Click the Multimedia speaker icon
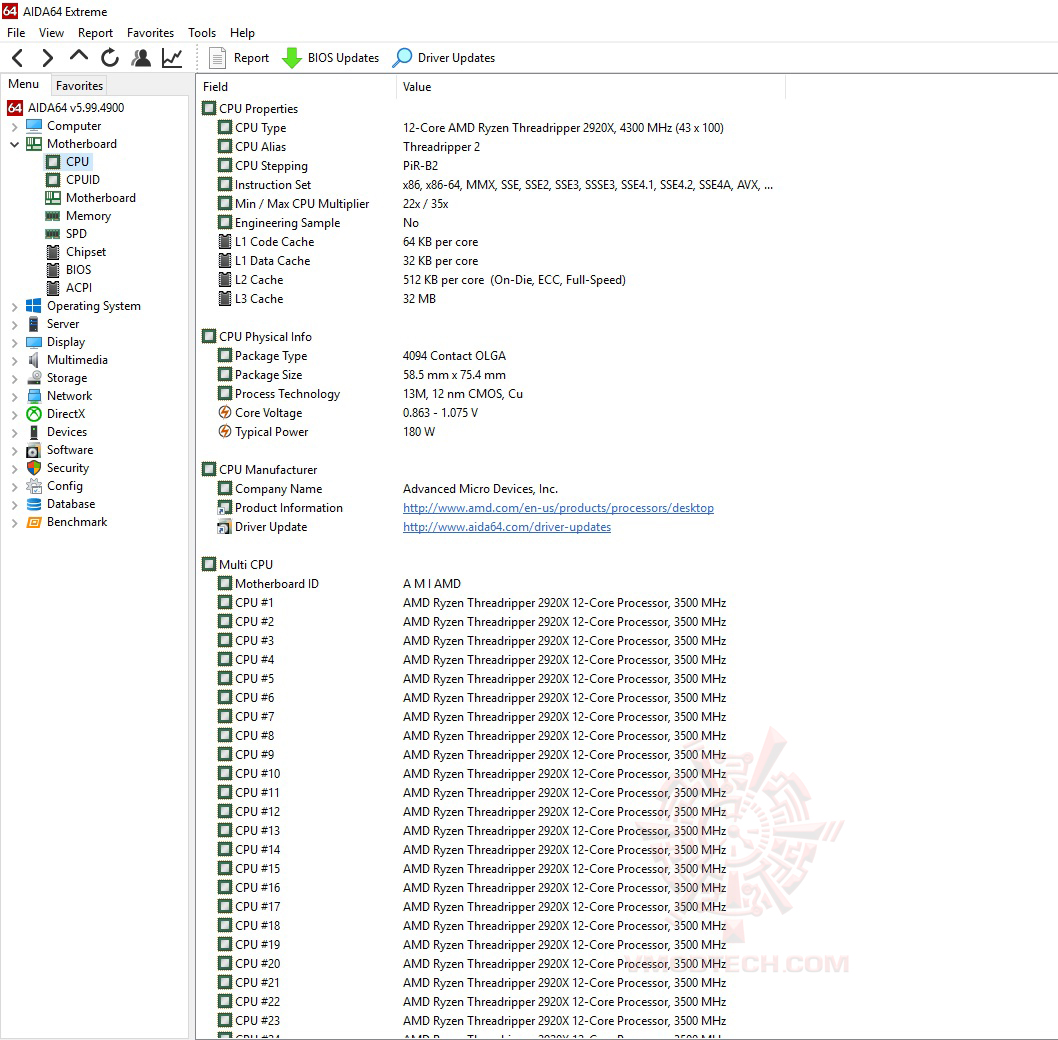 [34, 360]
